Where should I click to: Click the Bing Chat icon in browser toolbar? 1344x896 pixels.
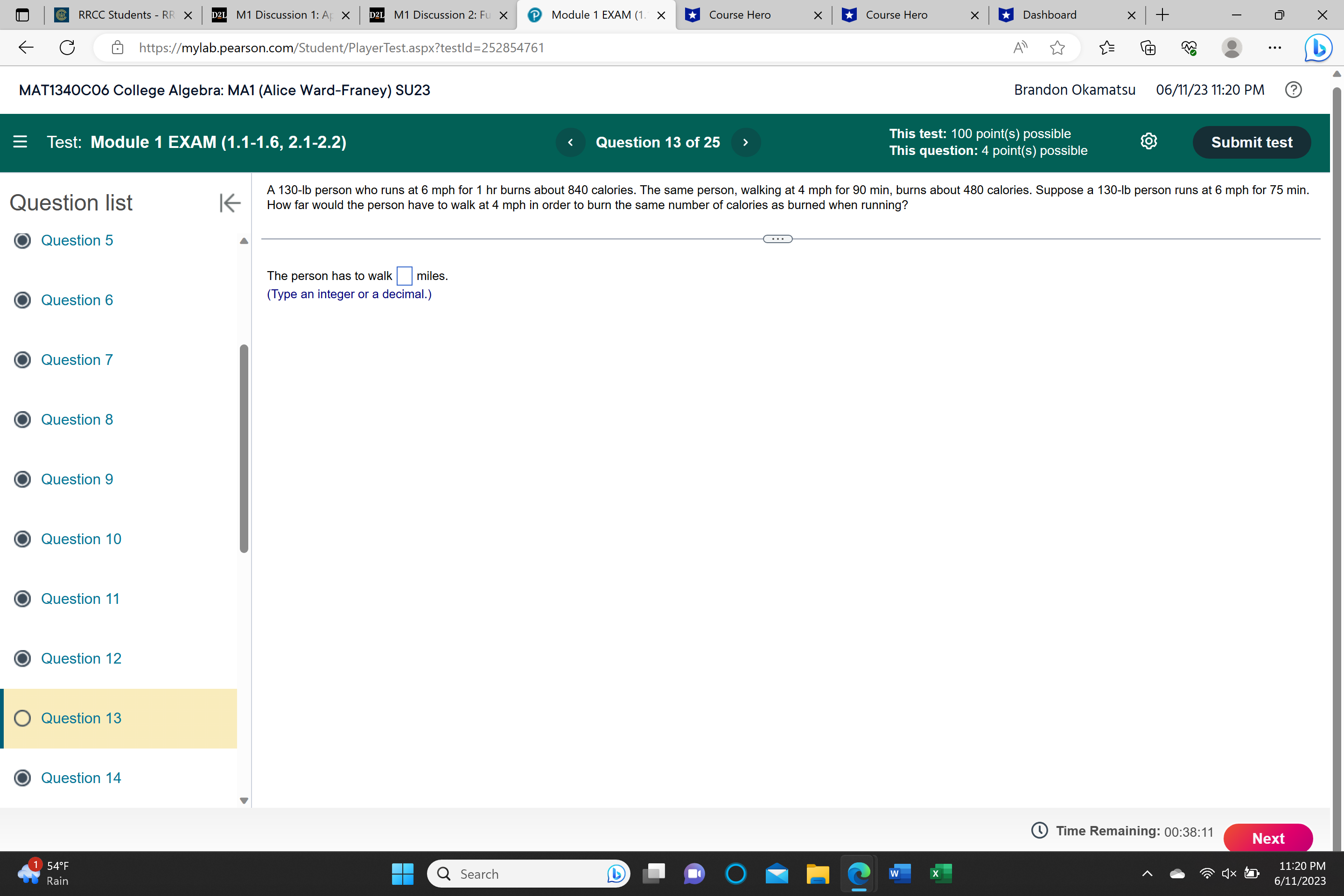(x=1318, y=48)
